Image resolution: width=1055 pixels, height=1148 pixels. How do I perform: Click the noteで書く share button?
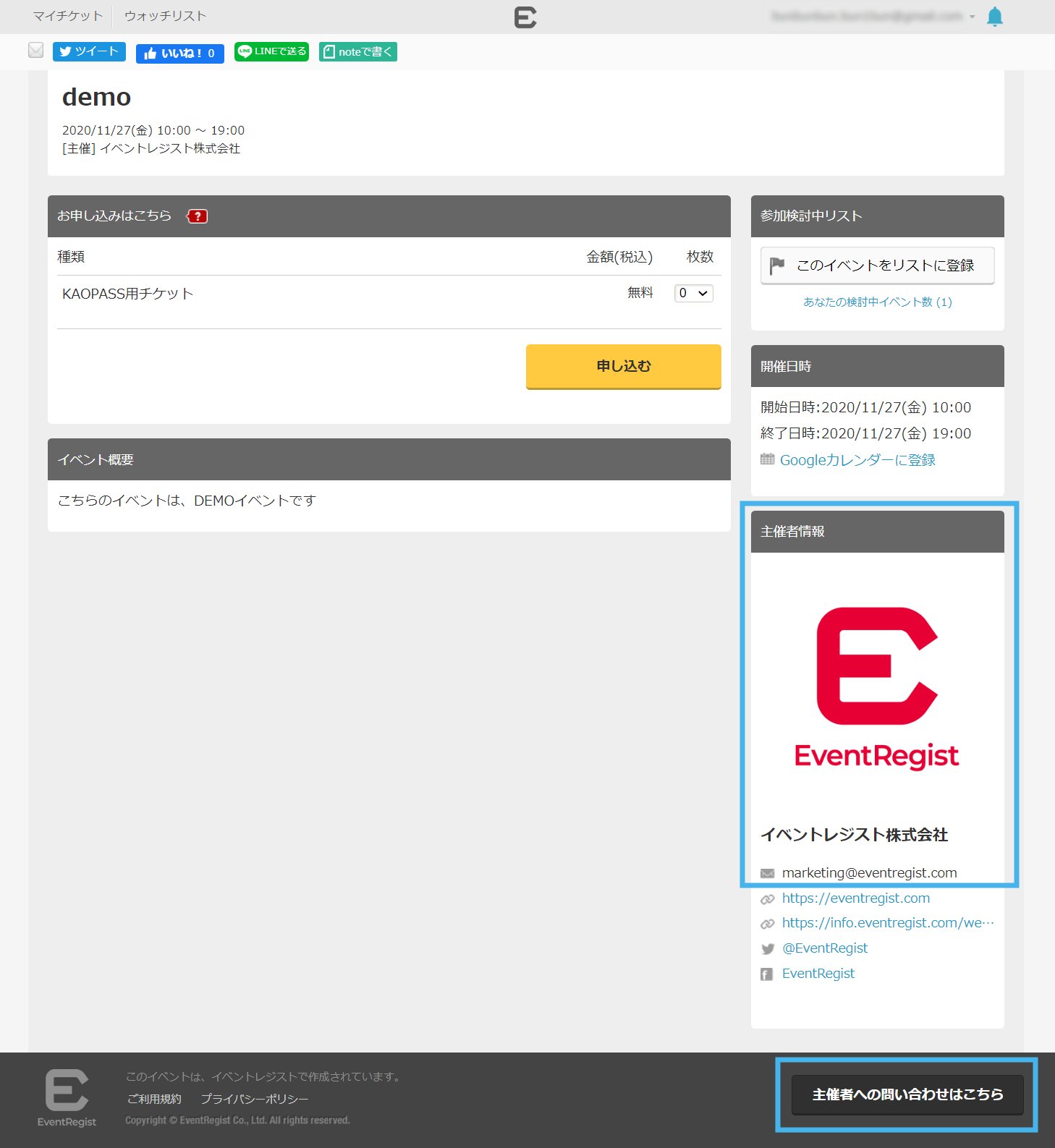tap(358, 52)
